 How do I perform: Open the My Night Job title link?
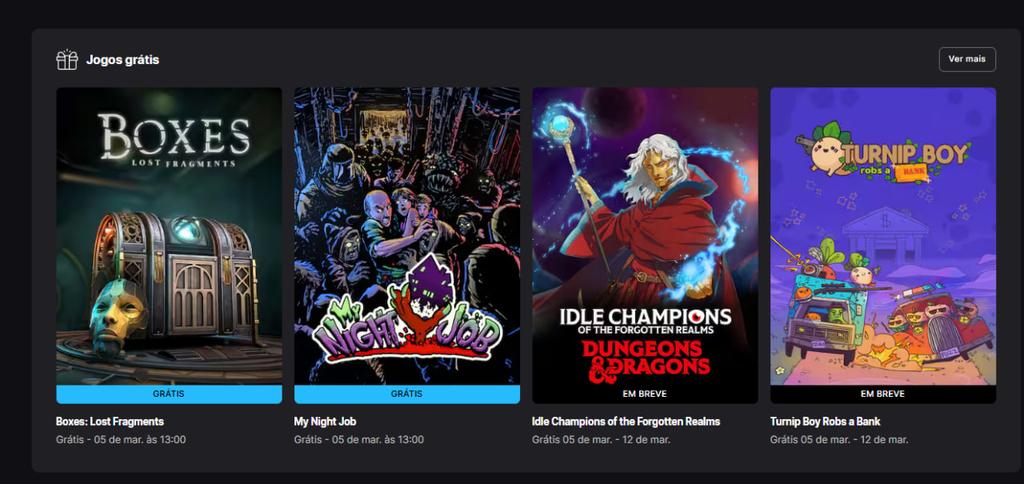pos(325,421)
